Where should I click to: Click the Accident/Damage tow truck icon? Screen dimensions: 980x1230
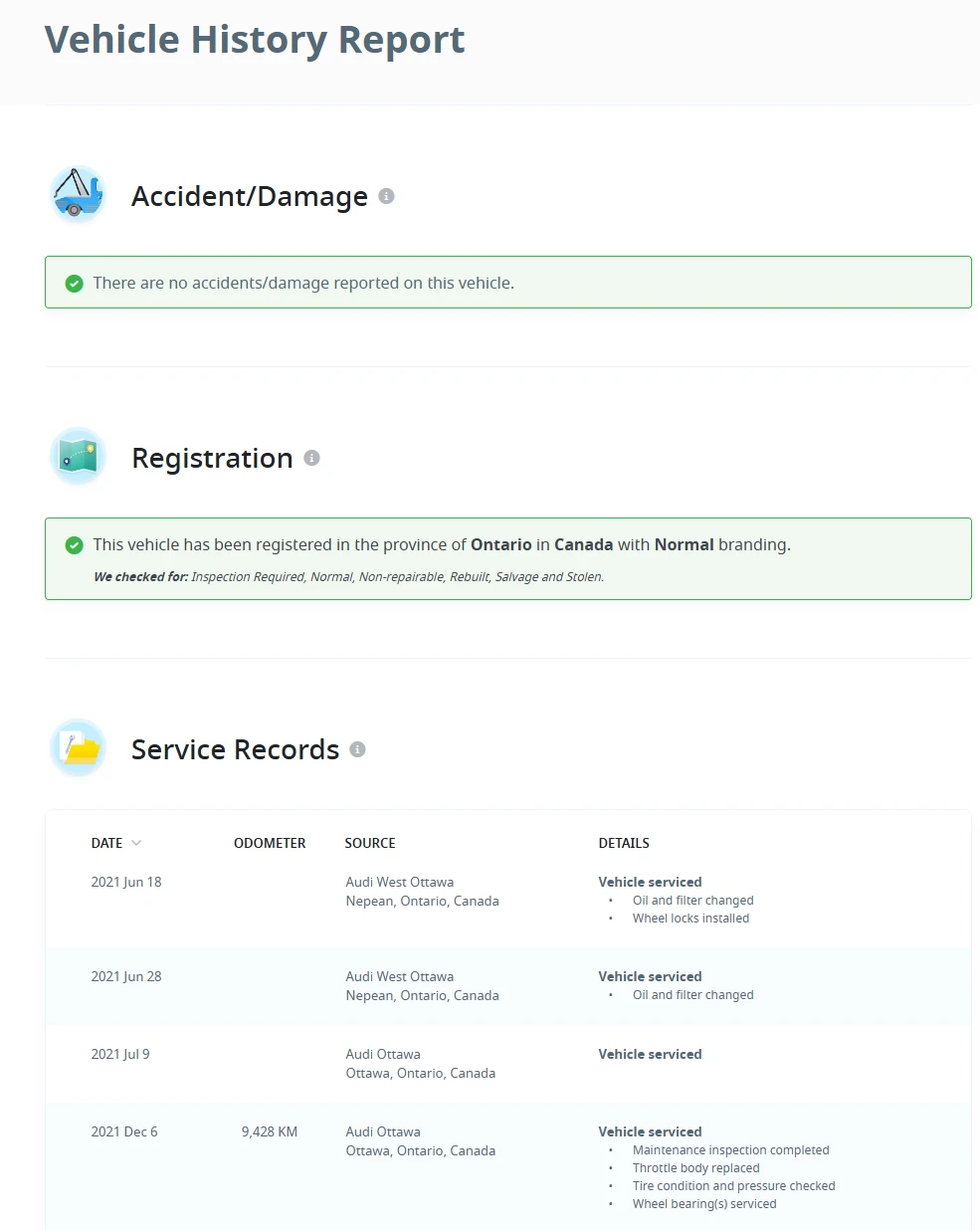click(x=78, y=194)
